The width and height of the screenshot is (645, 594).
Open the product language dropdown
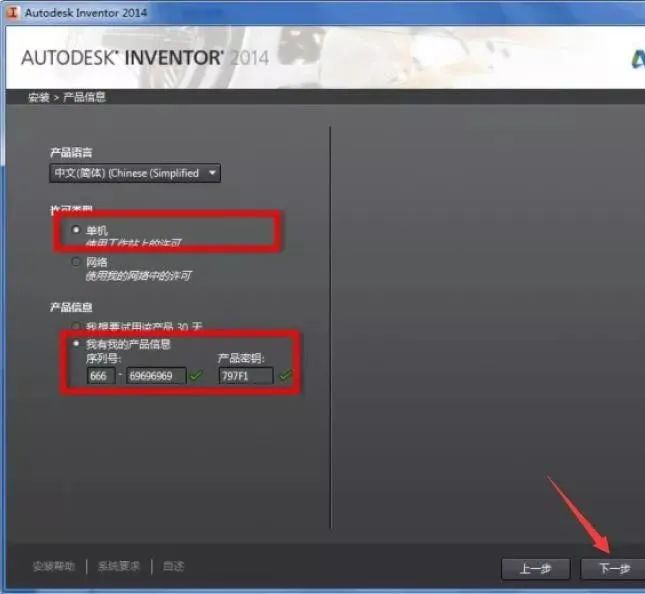pyautogui.click(x=135, y=173)
